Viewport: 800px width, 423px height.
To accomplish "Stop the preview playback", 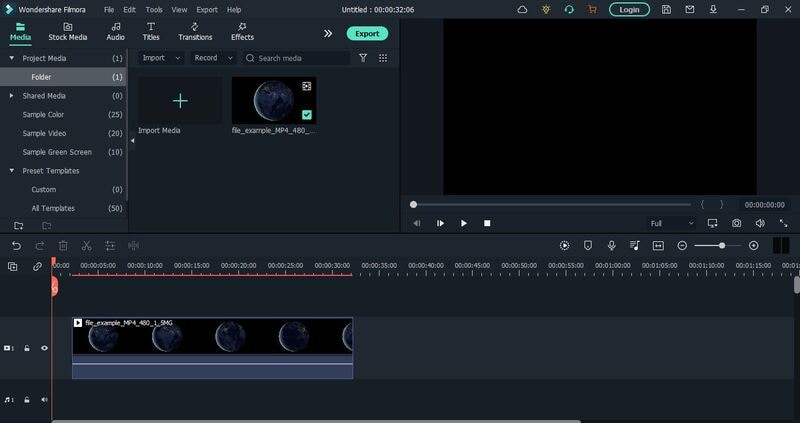I will click(487, 223).
